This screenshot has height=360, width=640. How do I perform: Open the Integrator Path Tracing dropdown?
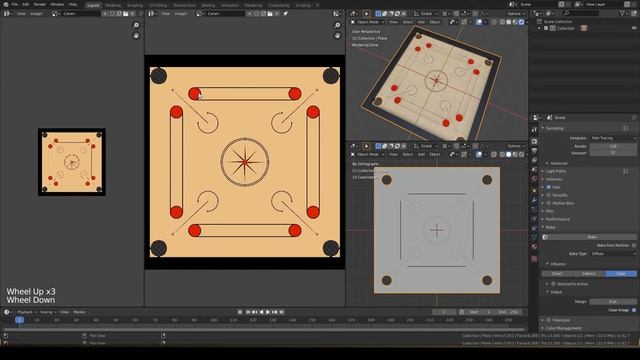(x=613, y=138)
